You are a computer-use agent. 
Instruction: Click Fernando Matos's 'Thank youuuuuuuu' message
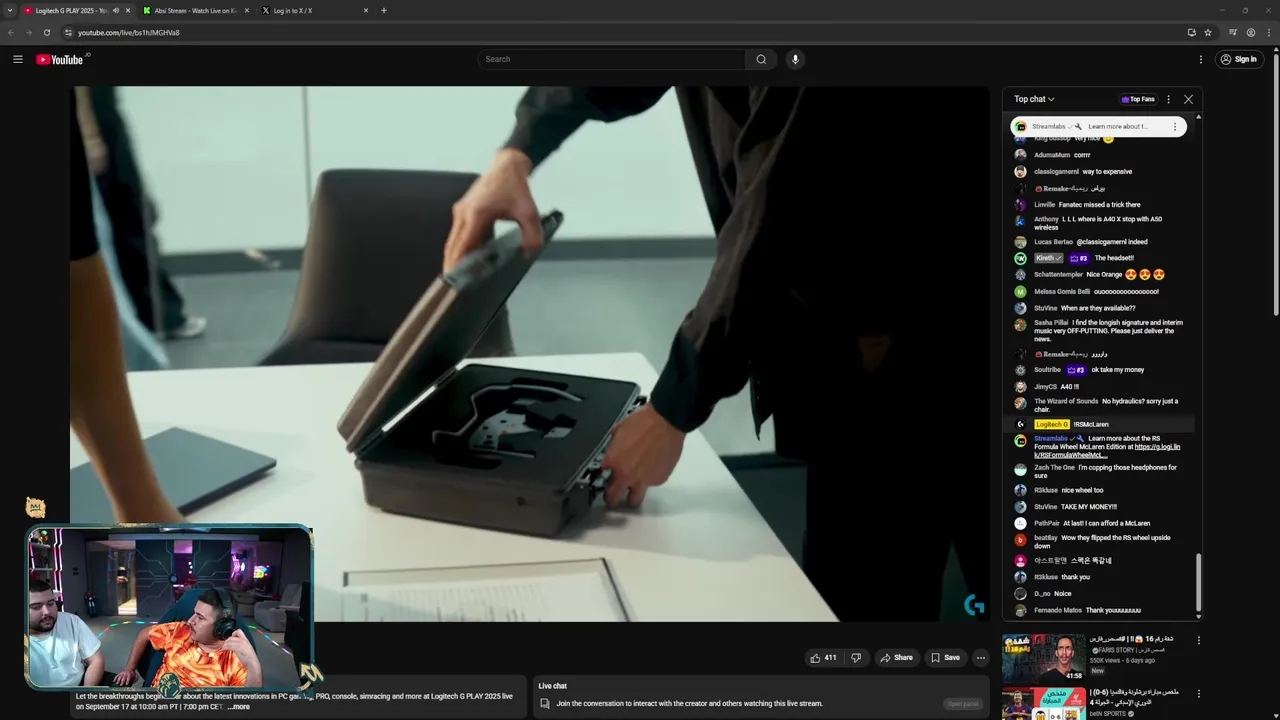1112,610
